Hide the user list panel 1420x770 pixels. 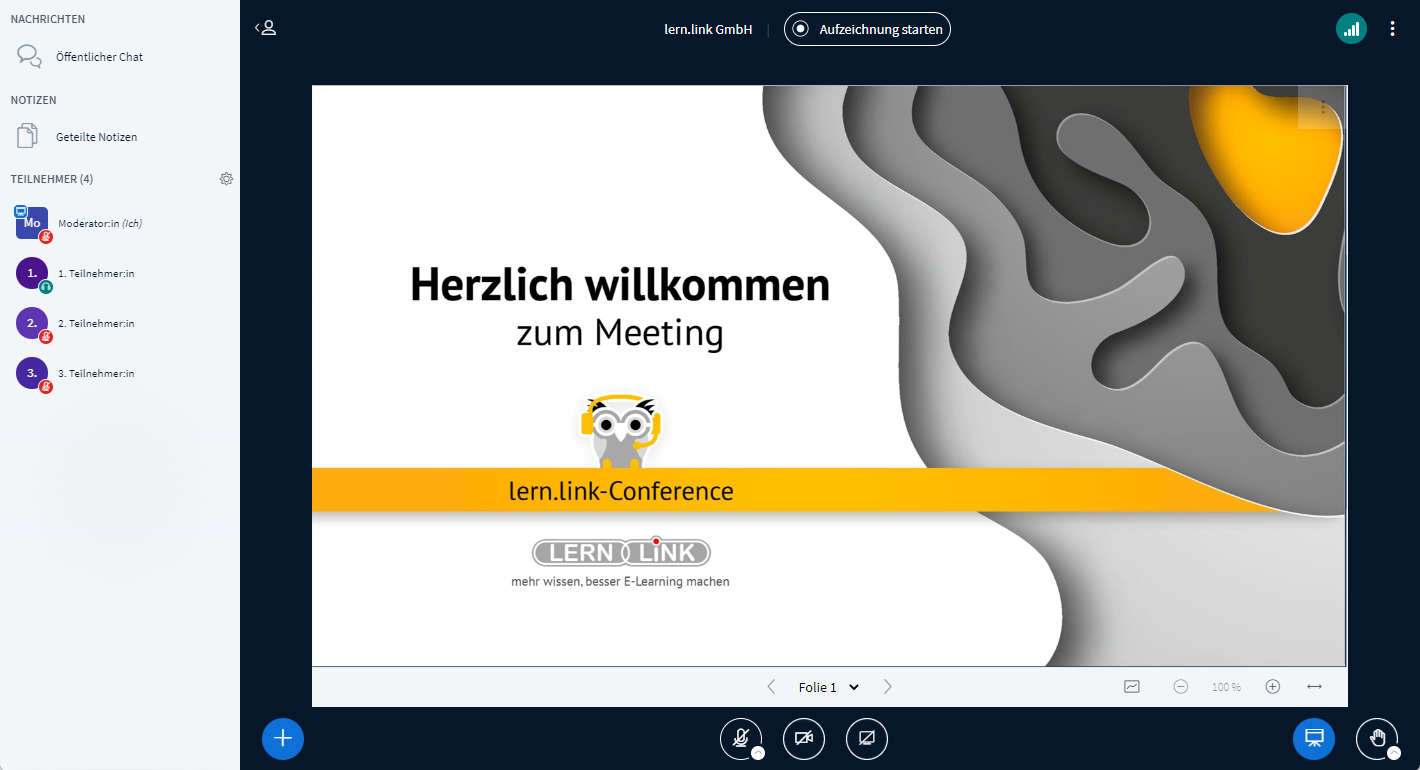(x=266, y=28)
